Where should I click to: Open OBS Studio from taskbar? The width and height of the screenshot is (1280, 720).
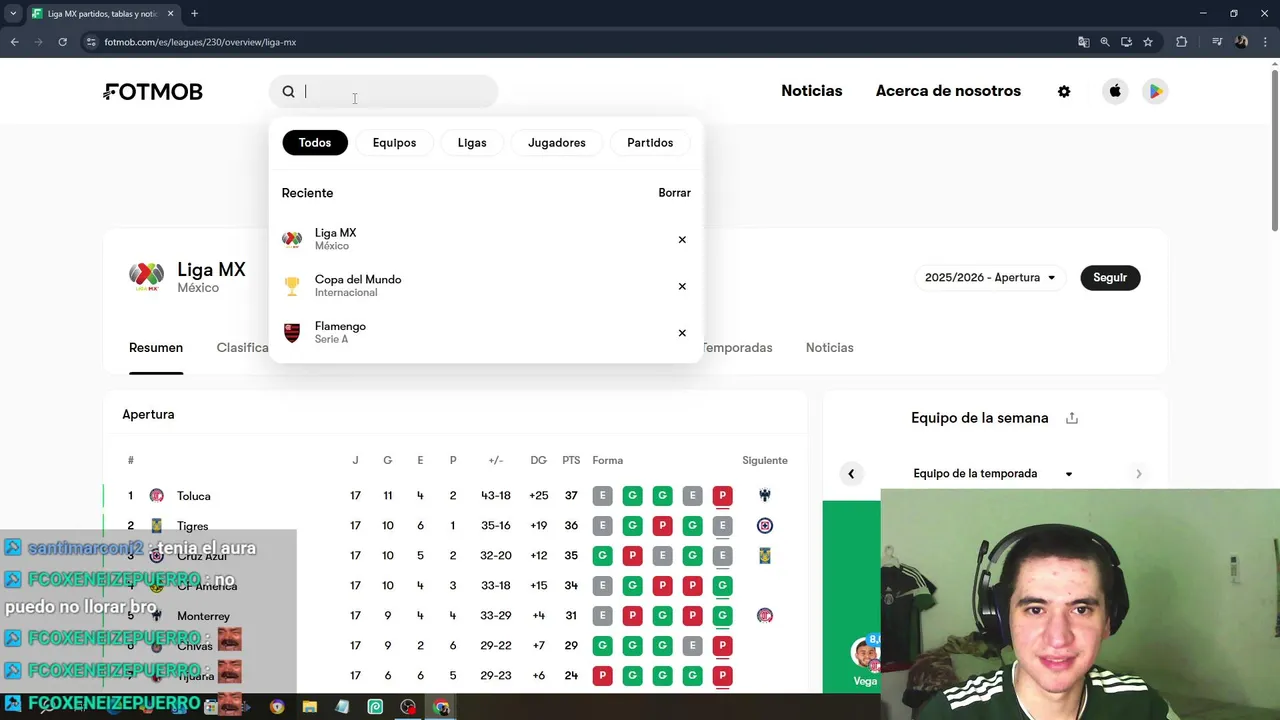coord(408,707)
